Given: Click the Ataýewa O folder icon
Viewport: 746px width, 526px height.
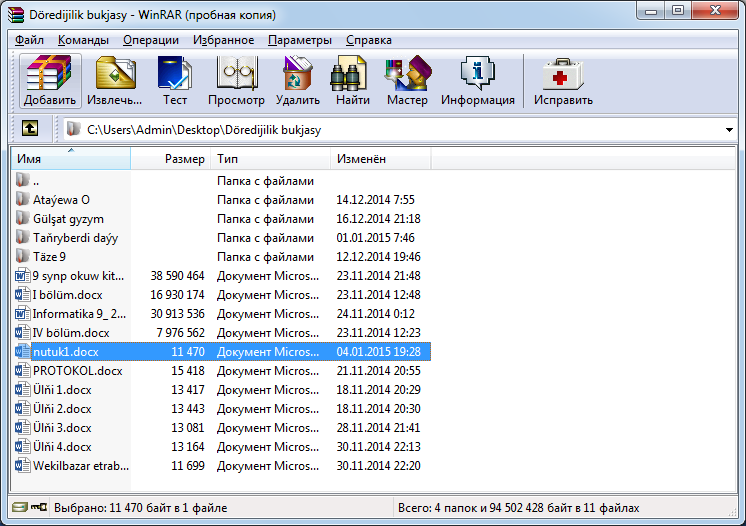Looking at the screenshot, I should coord(22,199).
